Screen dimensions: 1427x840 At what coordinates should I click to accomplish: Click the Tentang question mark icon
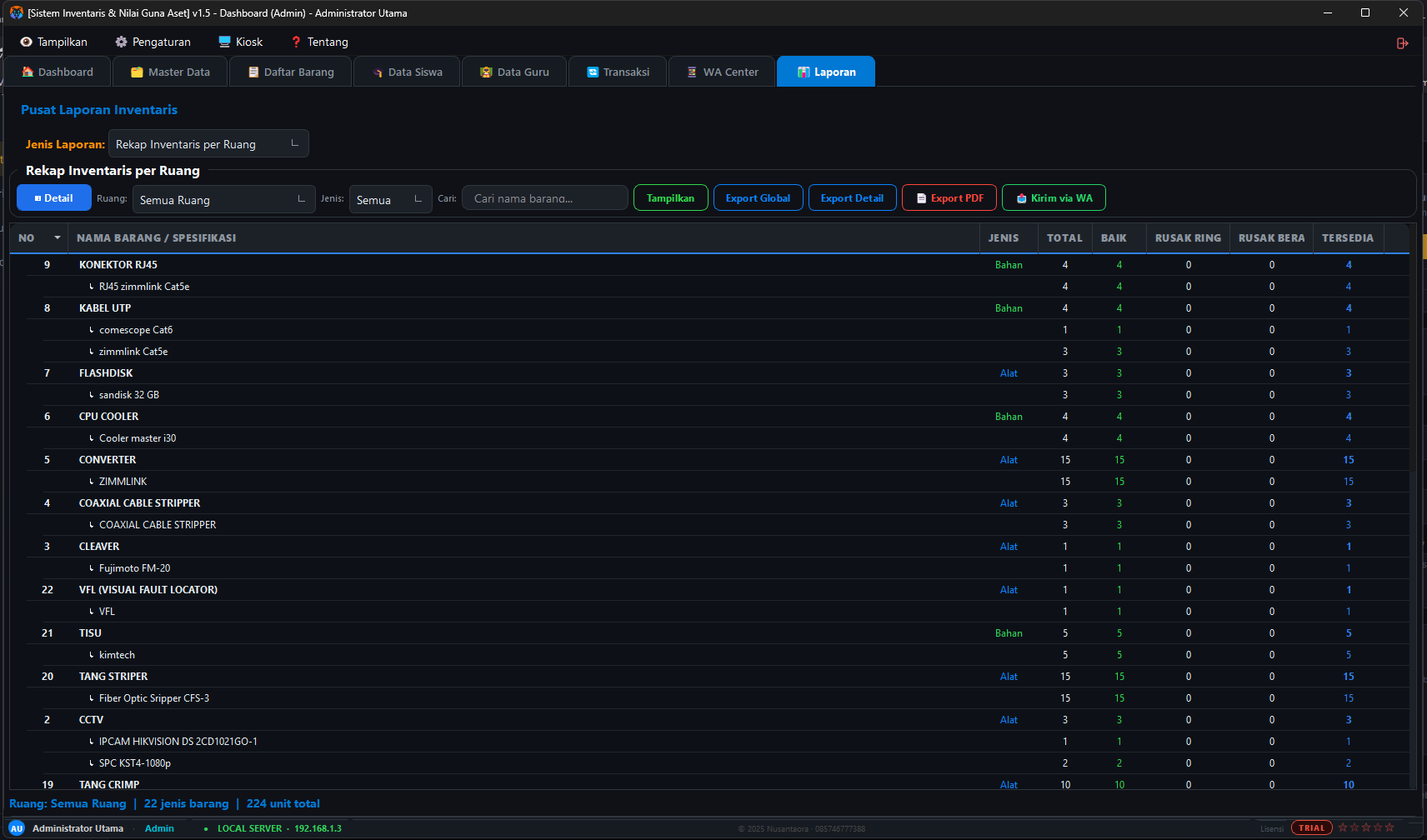coord(296,42)
